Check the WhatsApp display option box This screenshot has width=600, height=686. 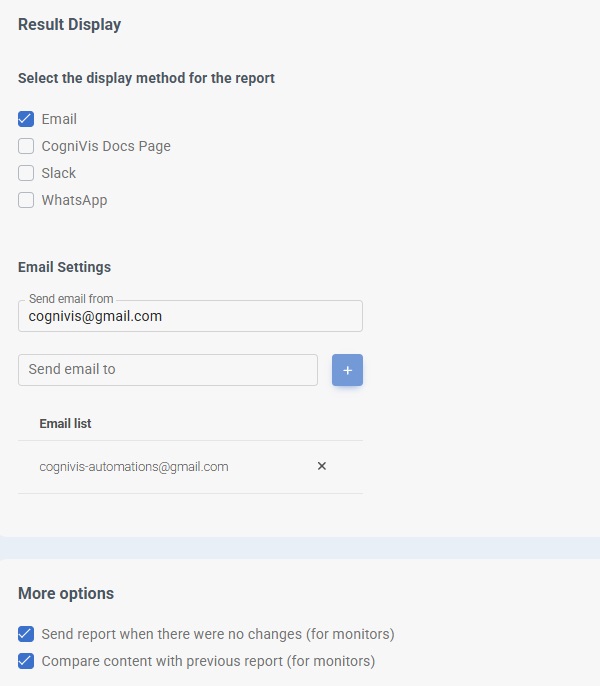point(26,200)
